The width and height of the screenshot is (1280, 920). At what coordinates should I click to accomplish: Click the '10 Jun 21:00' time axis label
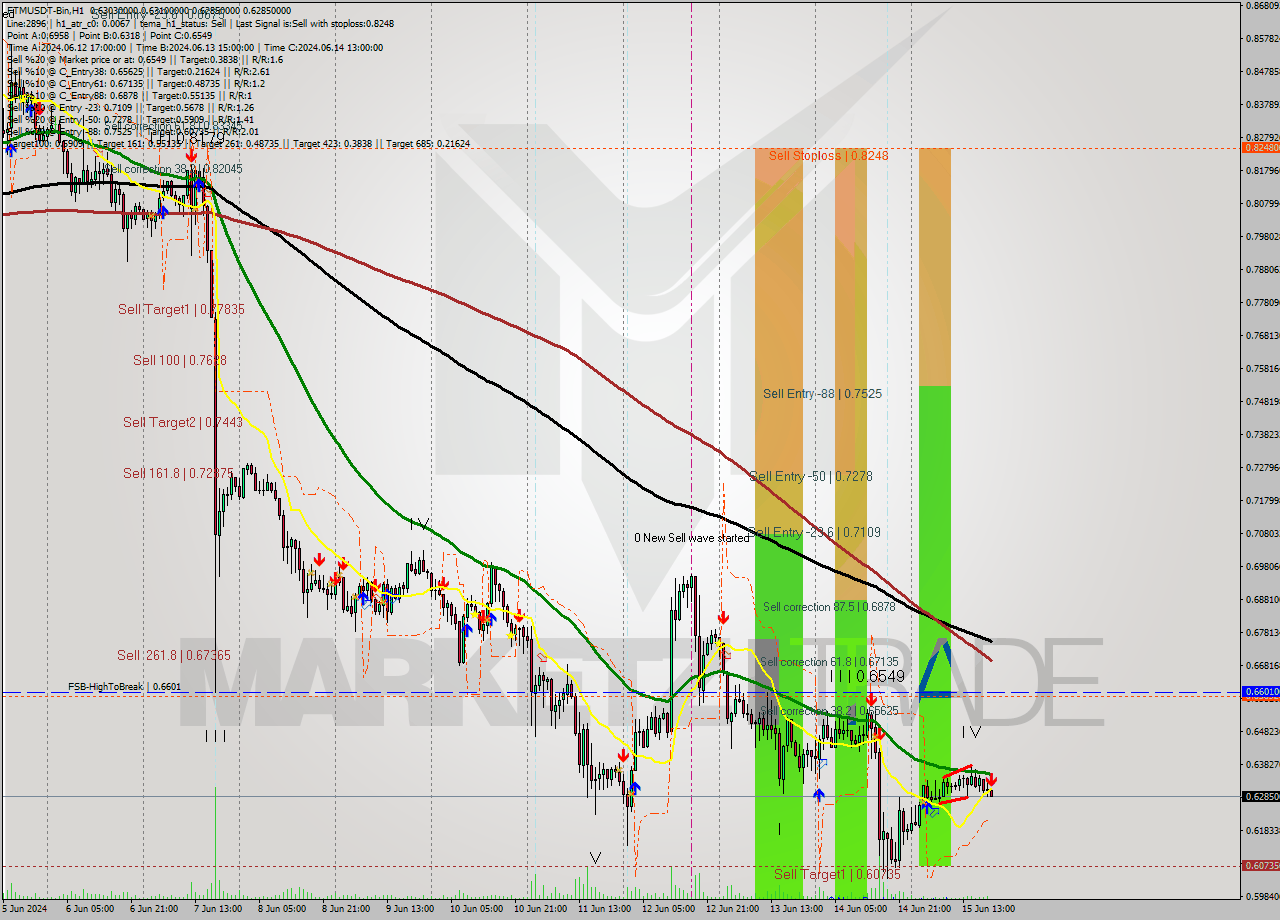point(539,909)
